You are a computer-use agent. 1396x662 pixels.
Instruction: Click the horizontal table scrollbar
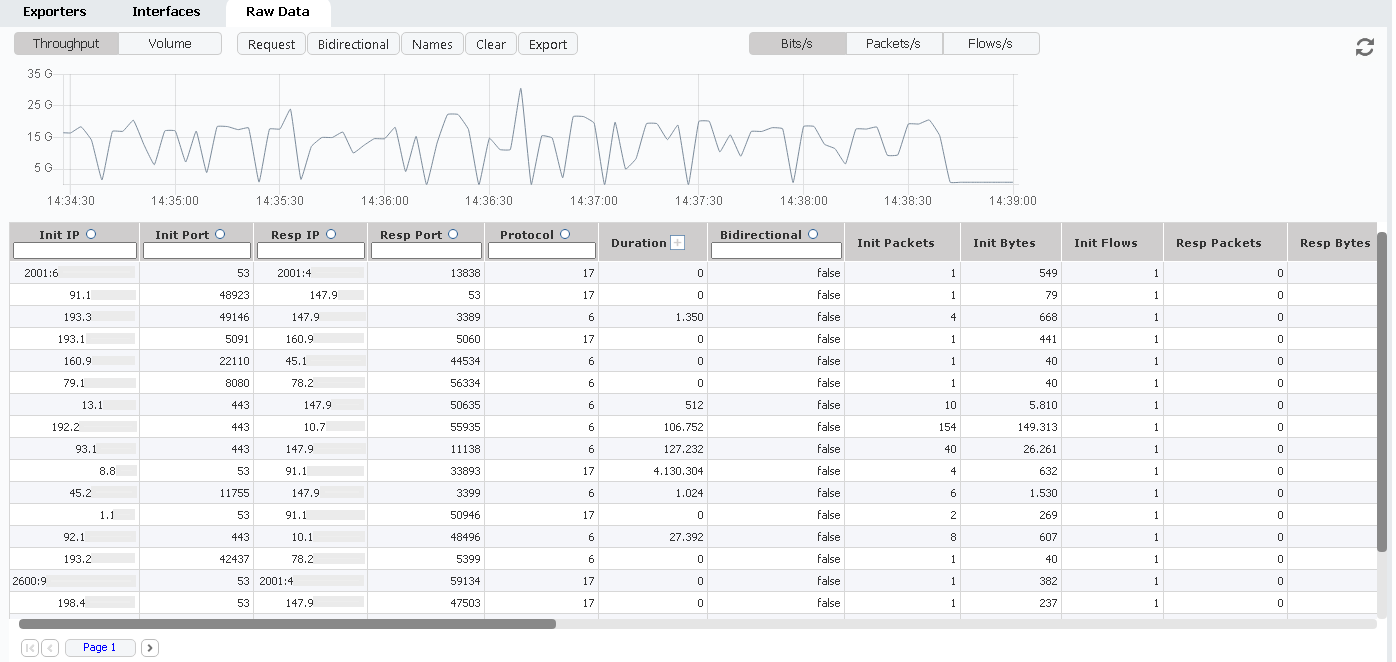(287, 624)
